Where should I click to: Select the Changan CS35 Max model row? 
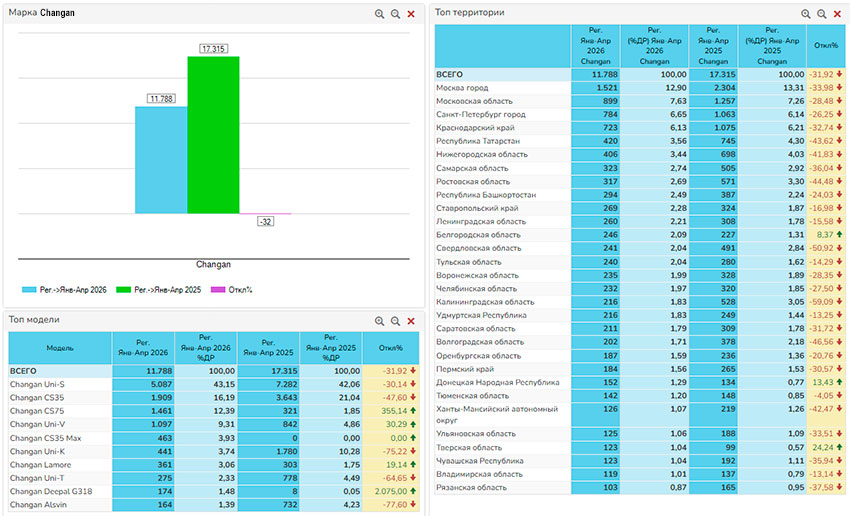pos(214,438)
